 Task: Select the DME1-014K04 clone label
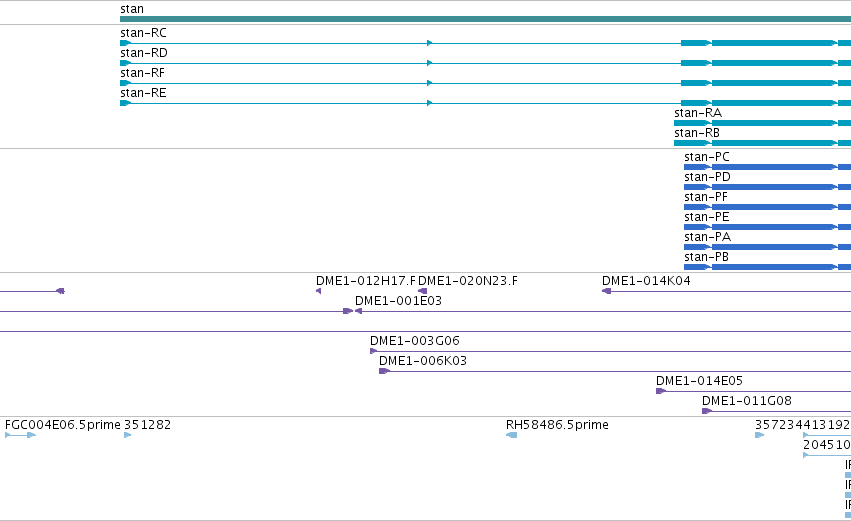click(646, 281)
